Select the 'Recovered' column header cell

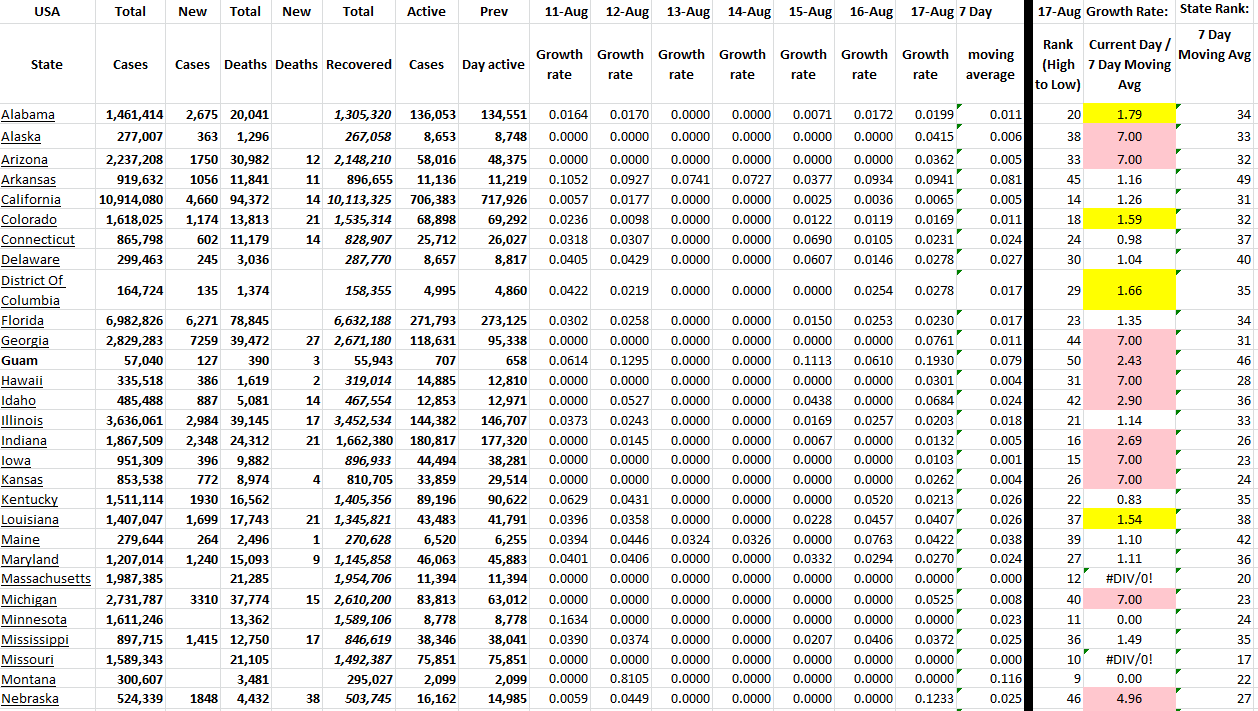coord(358,65)
